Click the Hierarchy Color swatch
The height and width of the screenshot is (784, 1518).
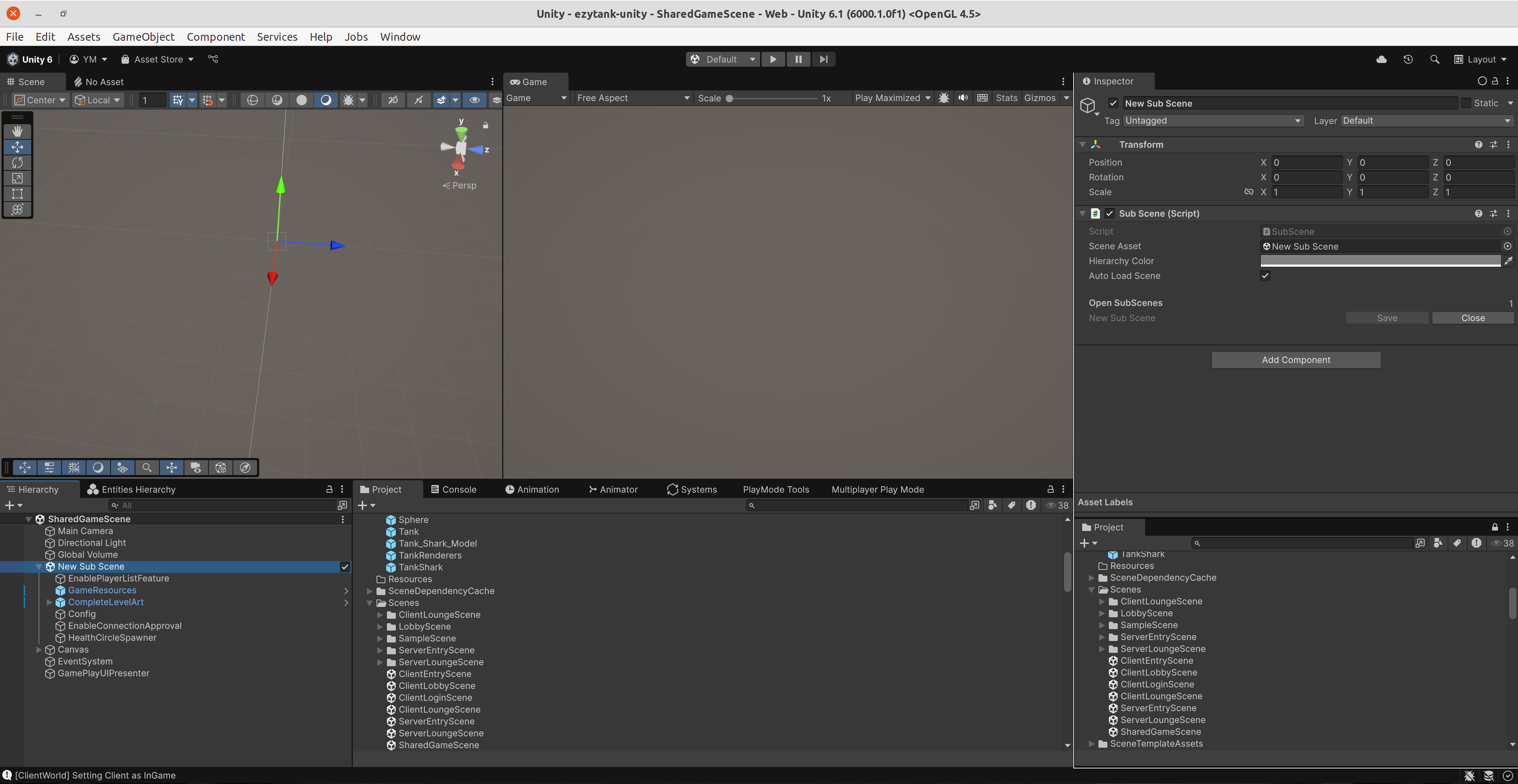click(1381, 261)
